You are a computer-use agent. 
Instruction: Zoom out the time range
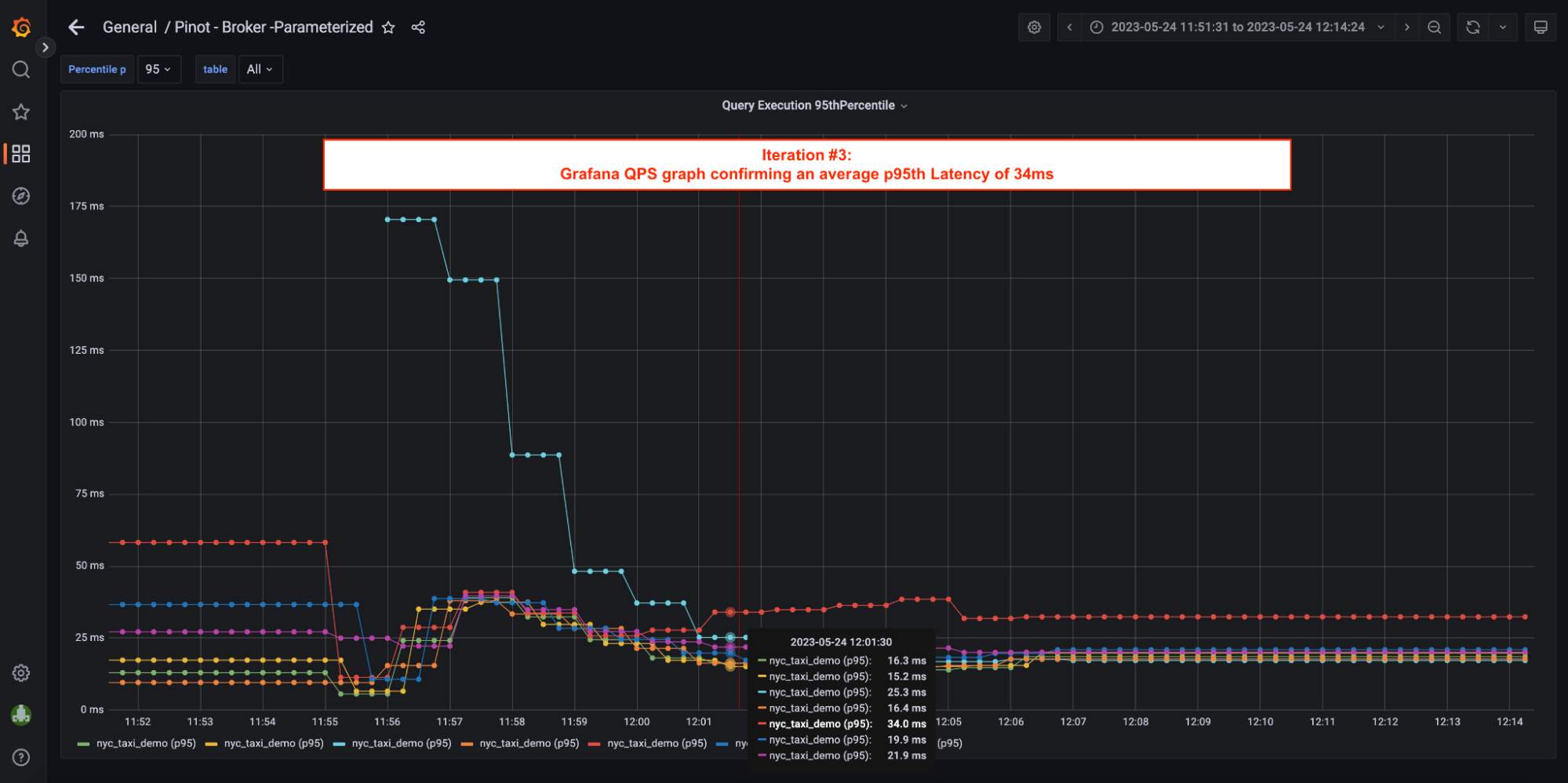[1434, 27]
